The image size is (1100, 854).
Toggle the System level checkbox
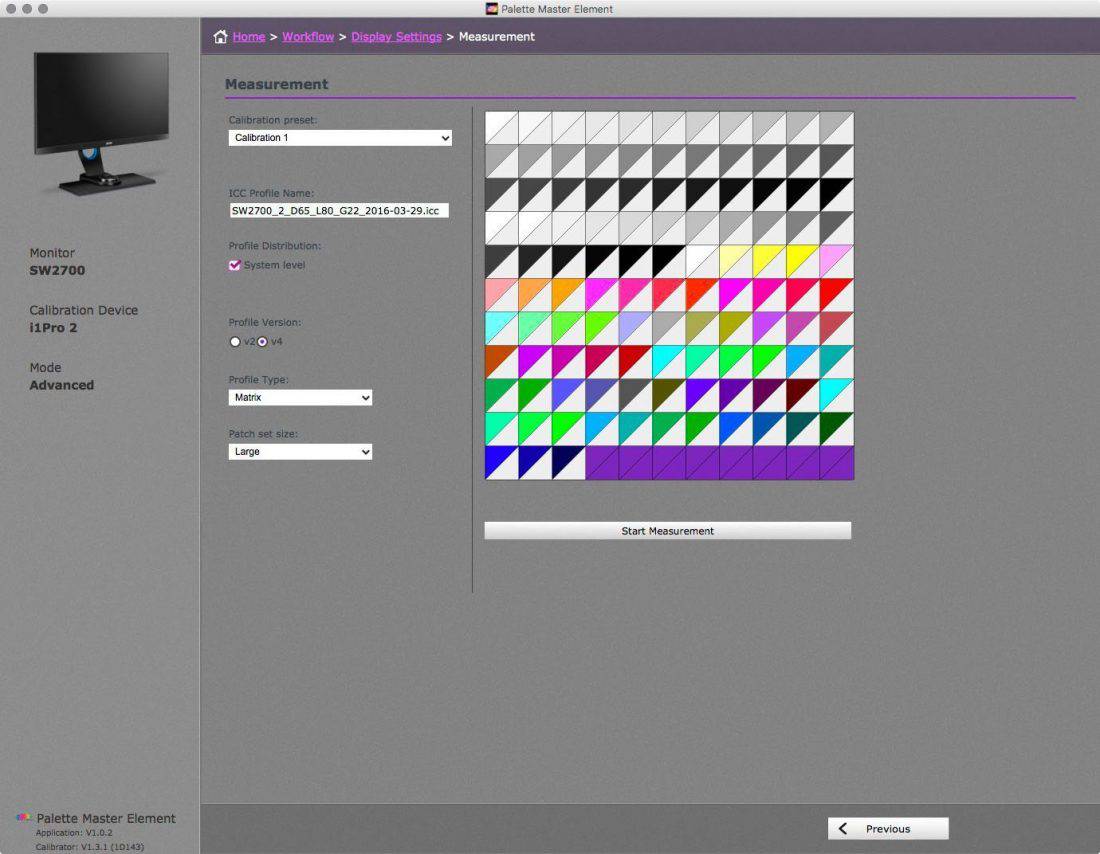(235, 265)
